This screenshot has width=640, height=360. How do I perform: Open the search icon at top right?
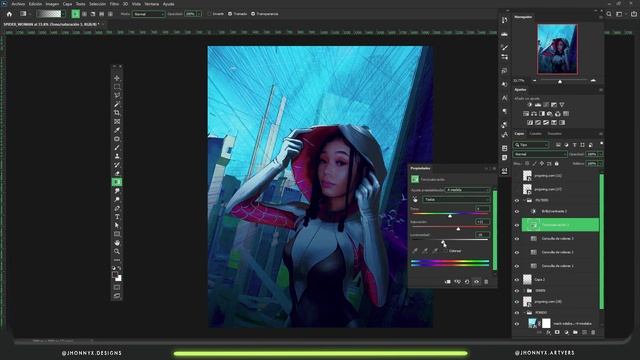coord(609,14)
